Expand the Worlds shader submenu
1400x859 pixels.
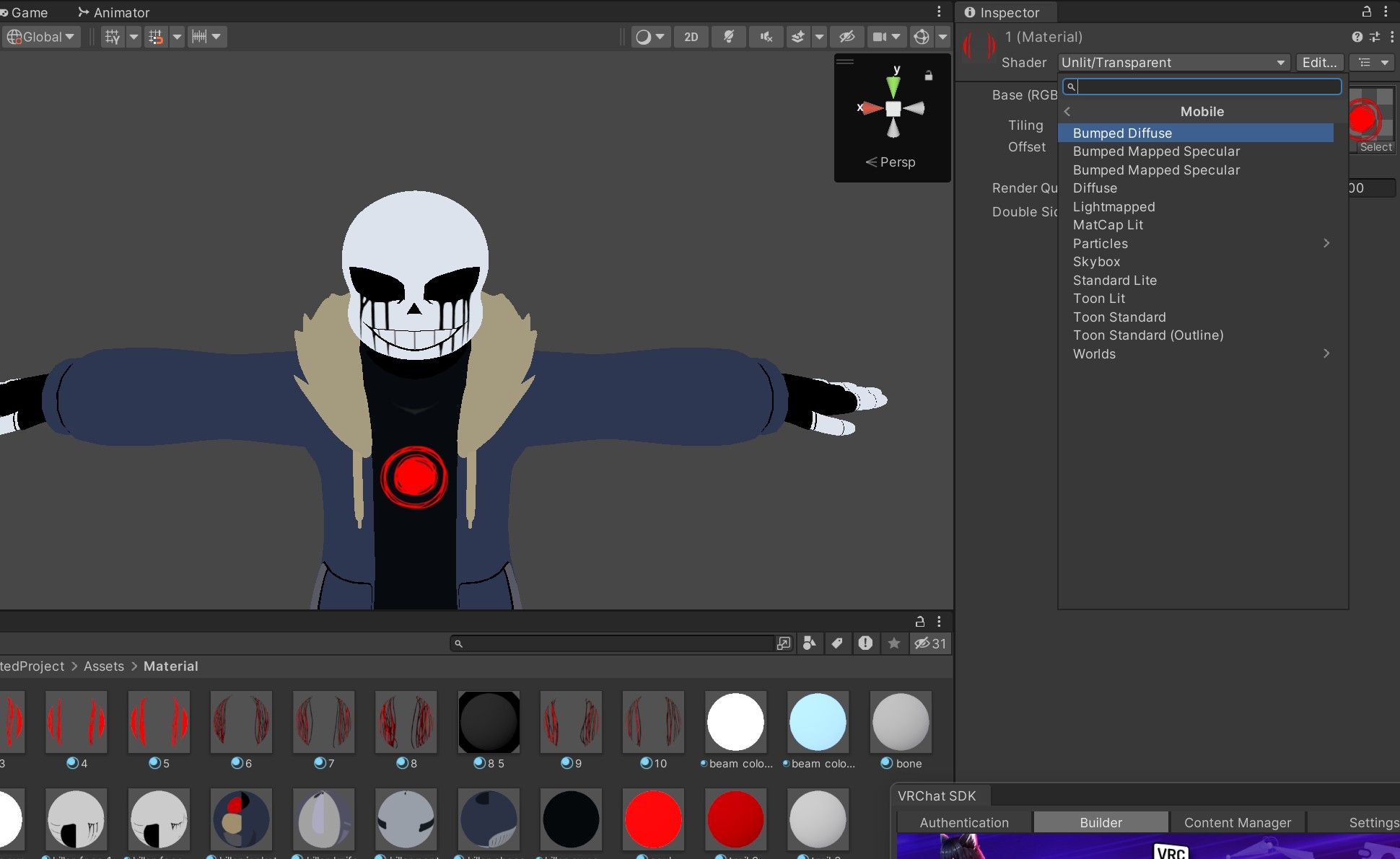[x=1196, y=354]
